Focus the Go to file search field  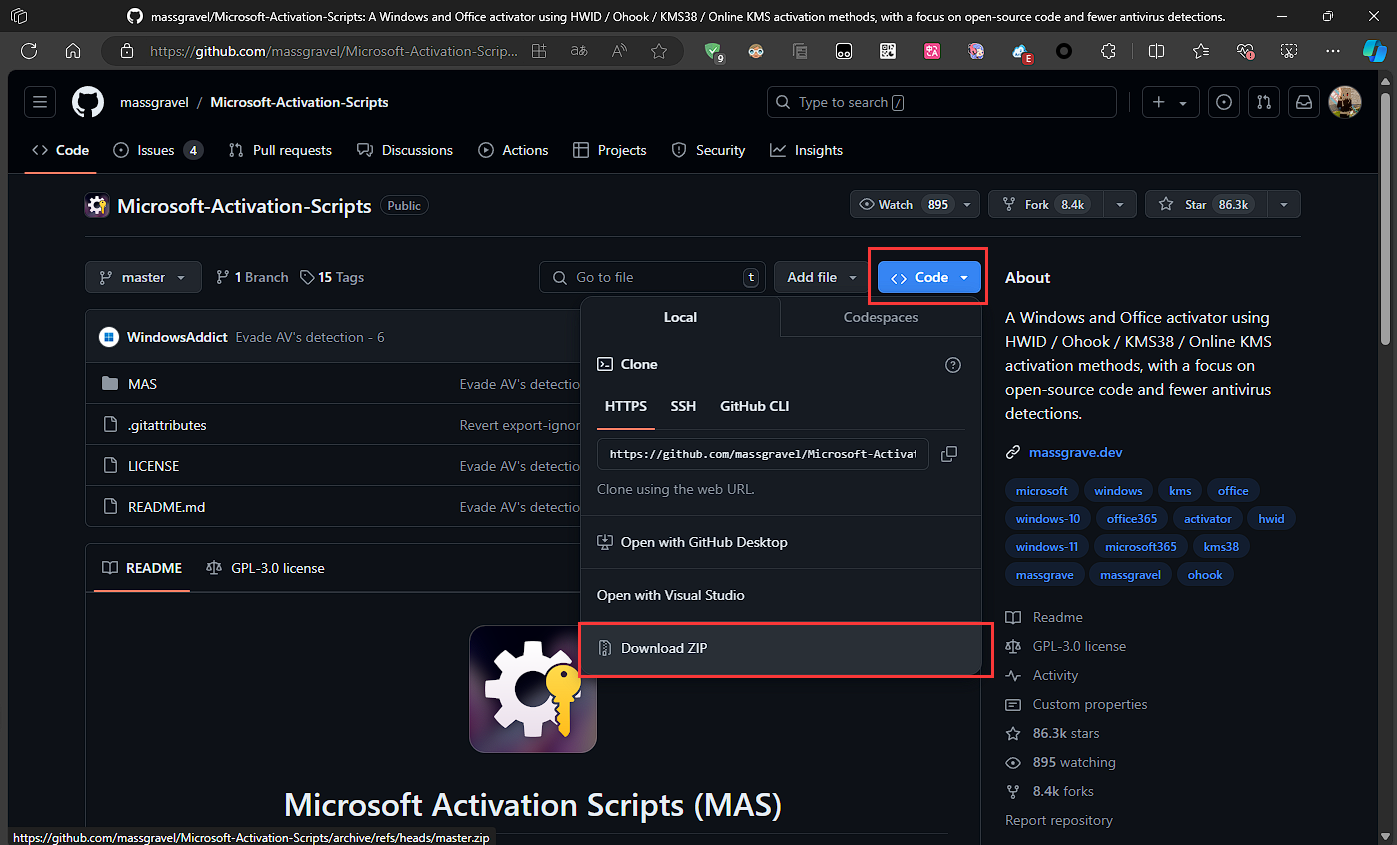coord(652,277)
